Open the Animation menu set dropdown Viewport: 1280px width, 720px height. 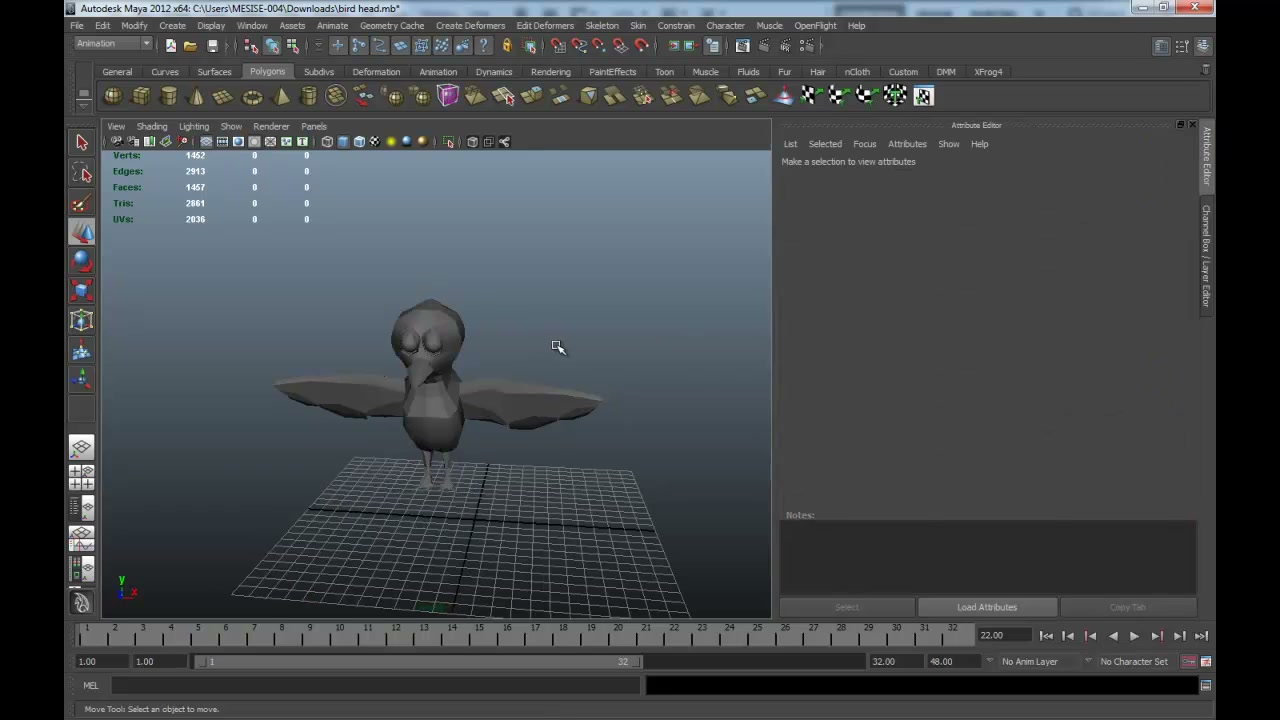pos(113,44)
